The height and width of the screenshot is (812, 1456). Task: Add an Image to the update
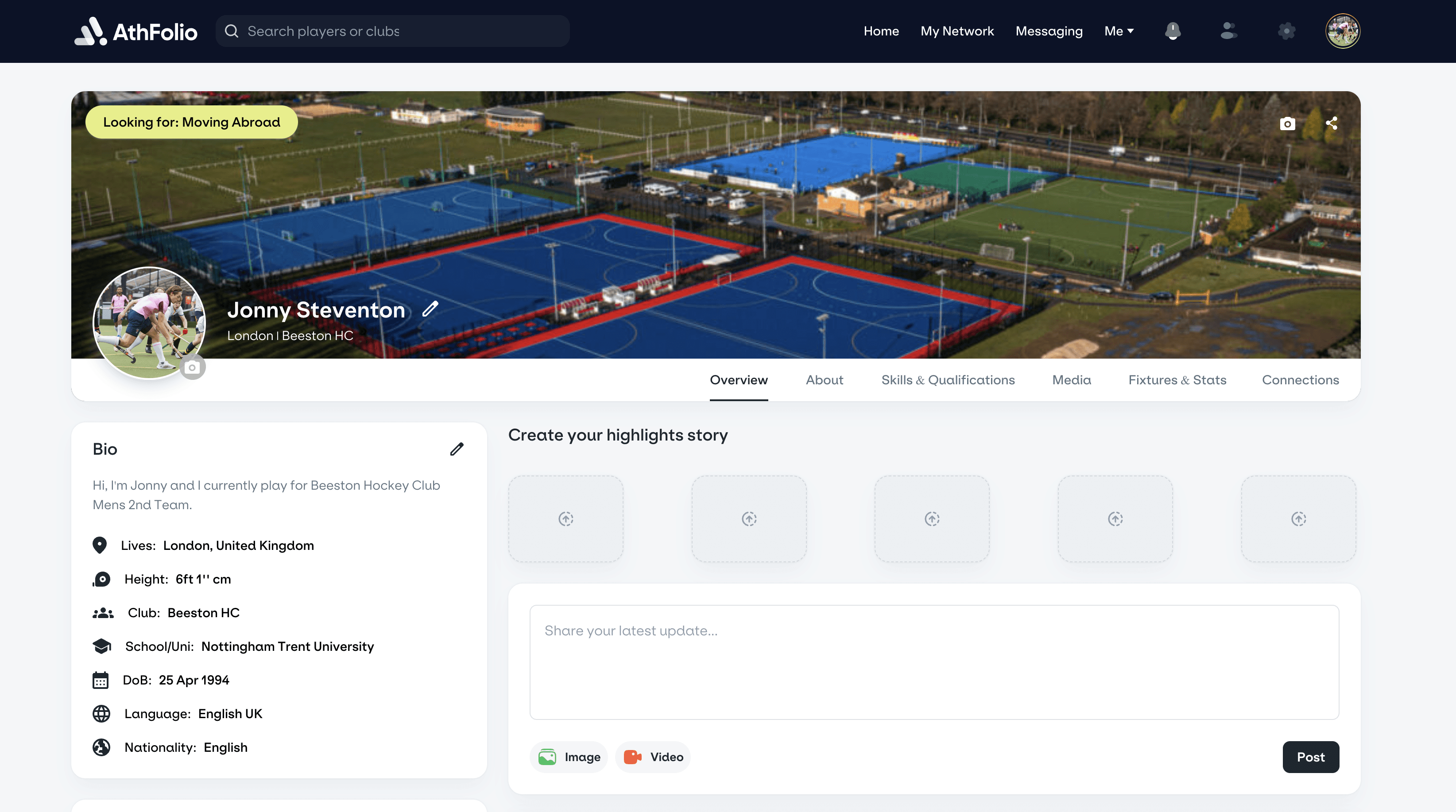pos(569,757)
